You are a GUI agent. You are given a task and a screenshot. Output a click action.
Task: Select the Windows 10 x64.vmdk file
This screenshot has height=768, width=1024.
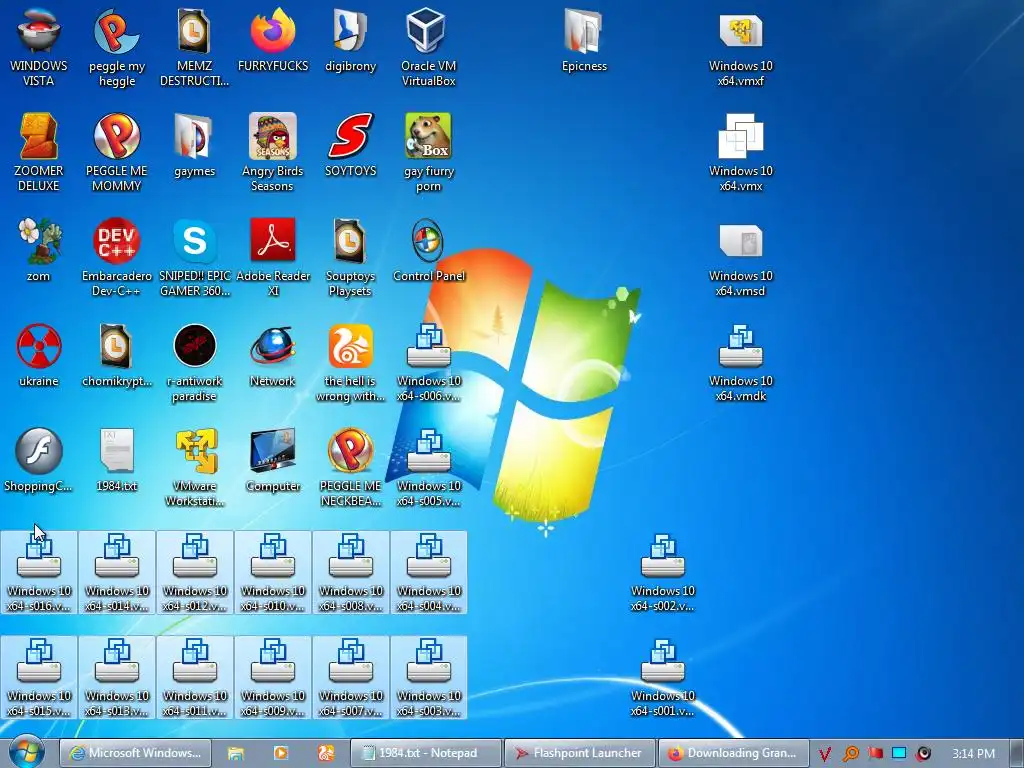pyautogui.click(x=741, y=362)
